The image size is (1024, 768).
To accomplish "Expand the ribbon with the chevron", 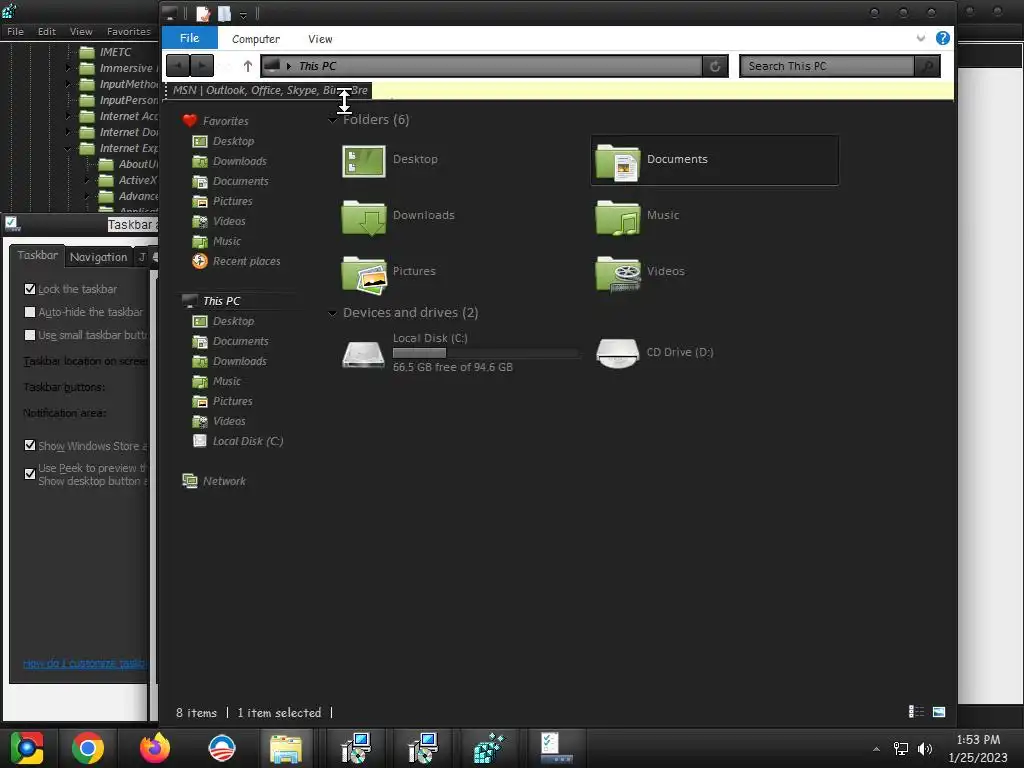I will click(x=921, y=38).
